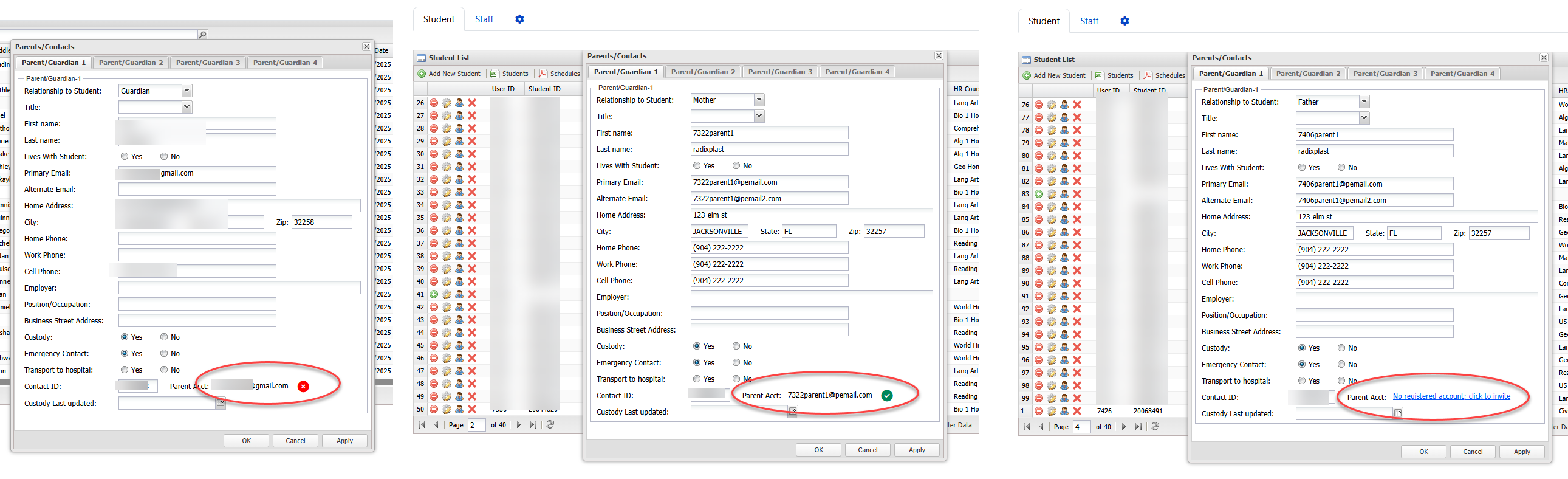
Task: Click the magnifier search icon above the Guardian dialog
Action: point(203,35)
